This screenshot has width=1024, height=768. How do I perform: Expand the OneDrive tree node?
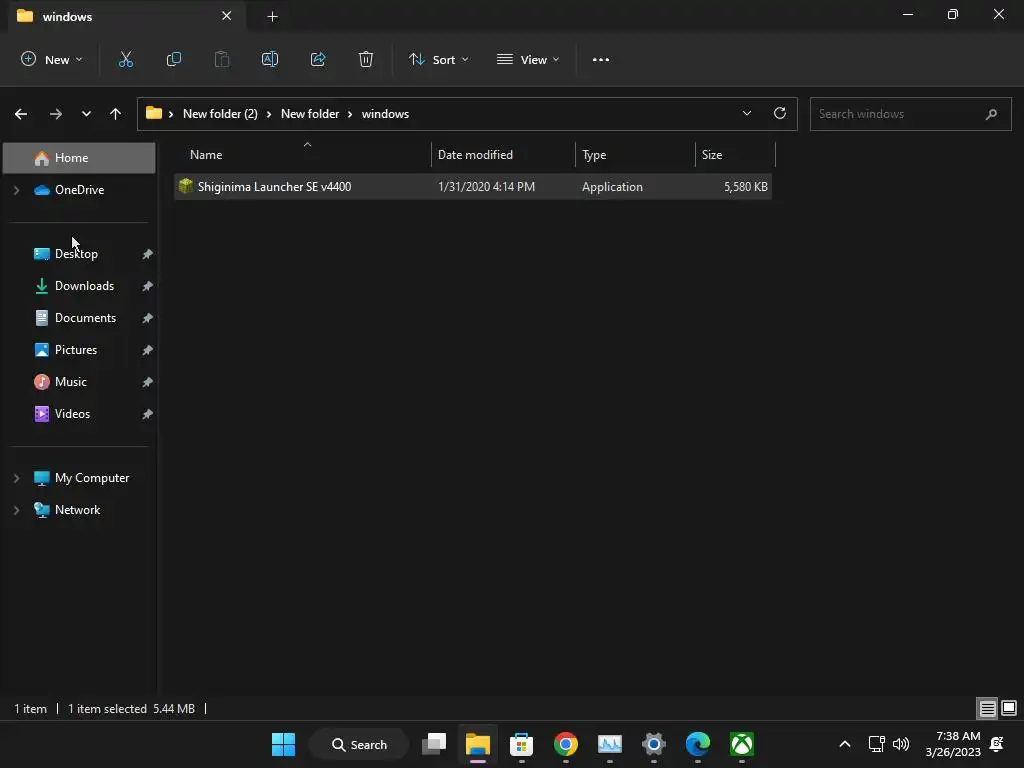[17, 190]
